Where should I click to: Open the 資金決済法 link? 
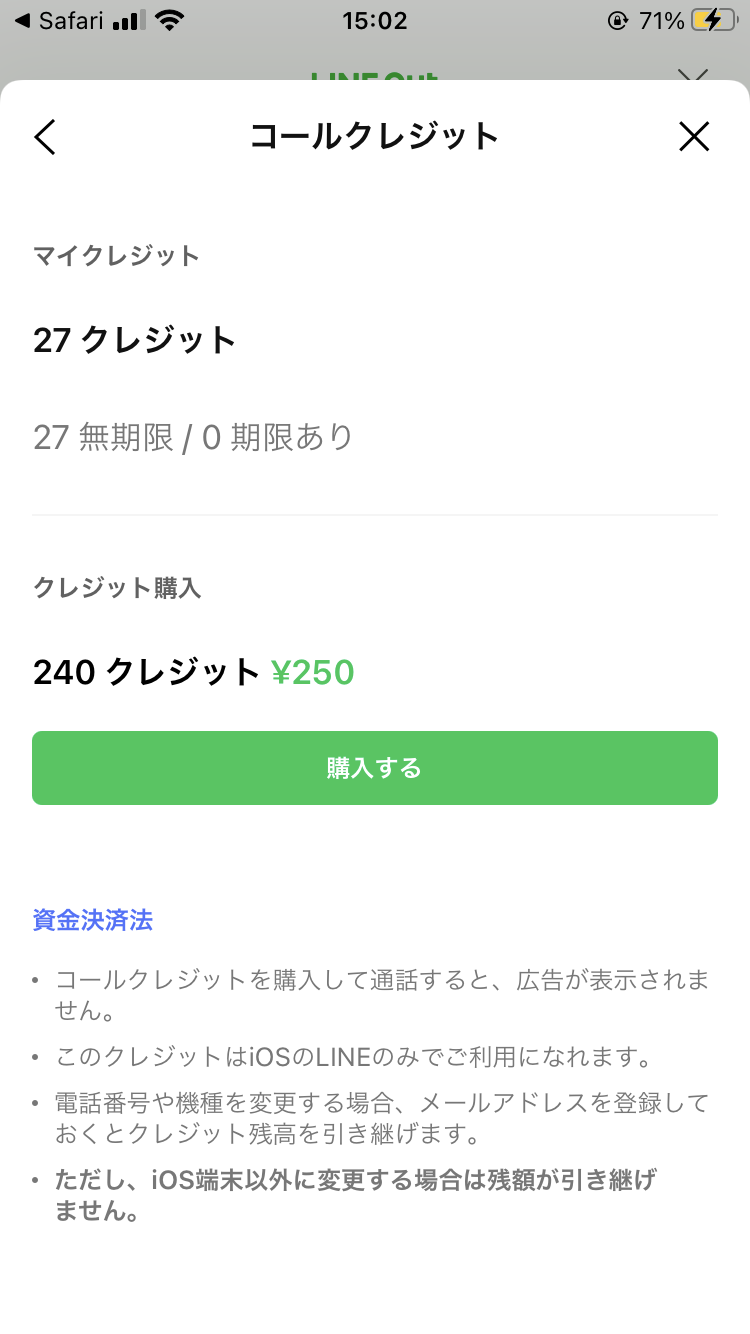pos(93,920)
